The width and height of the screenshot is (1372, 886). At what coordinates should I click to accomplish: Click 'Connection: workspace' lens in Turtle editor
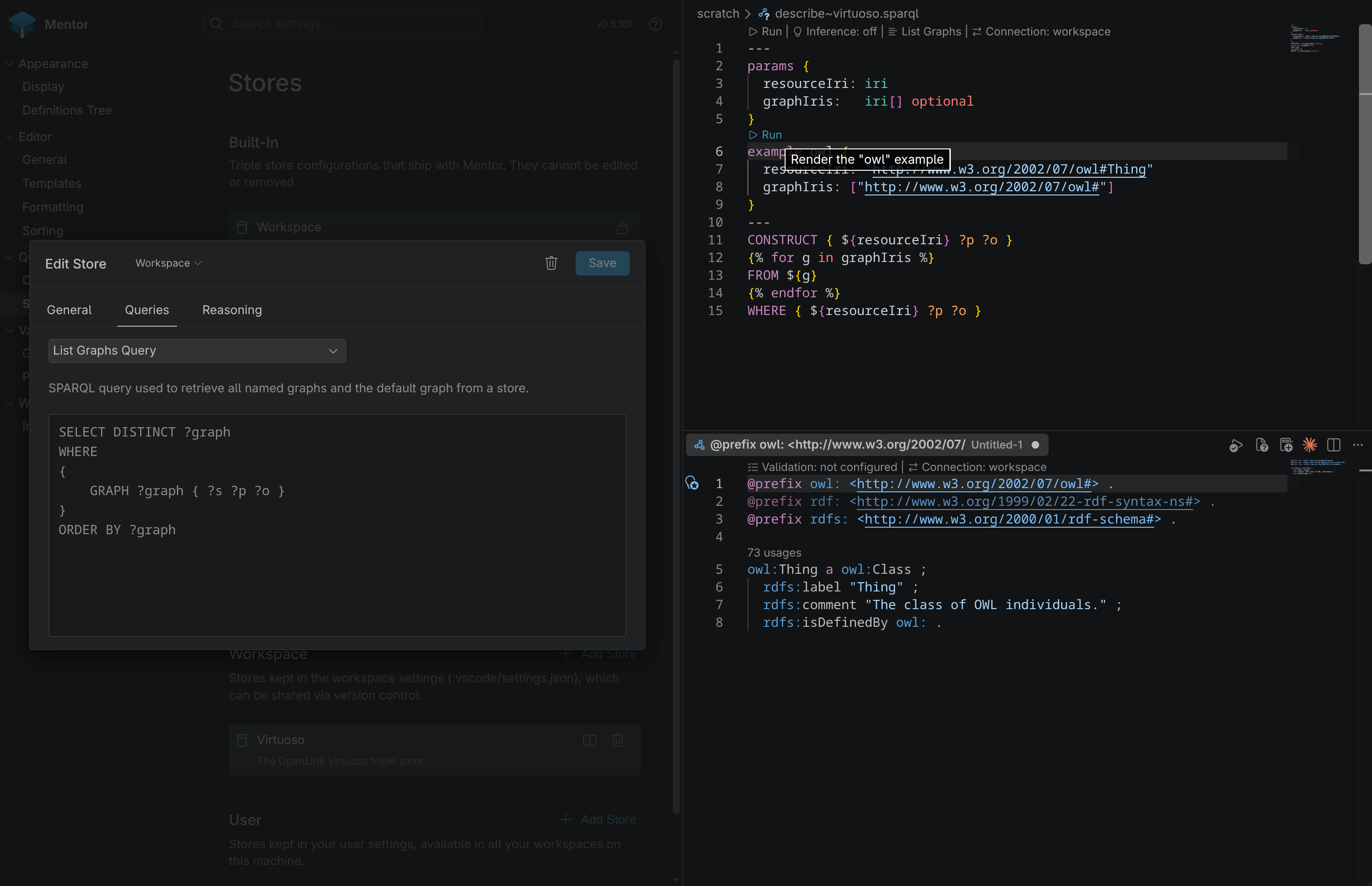(x=977, y=467)
